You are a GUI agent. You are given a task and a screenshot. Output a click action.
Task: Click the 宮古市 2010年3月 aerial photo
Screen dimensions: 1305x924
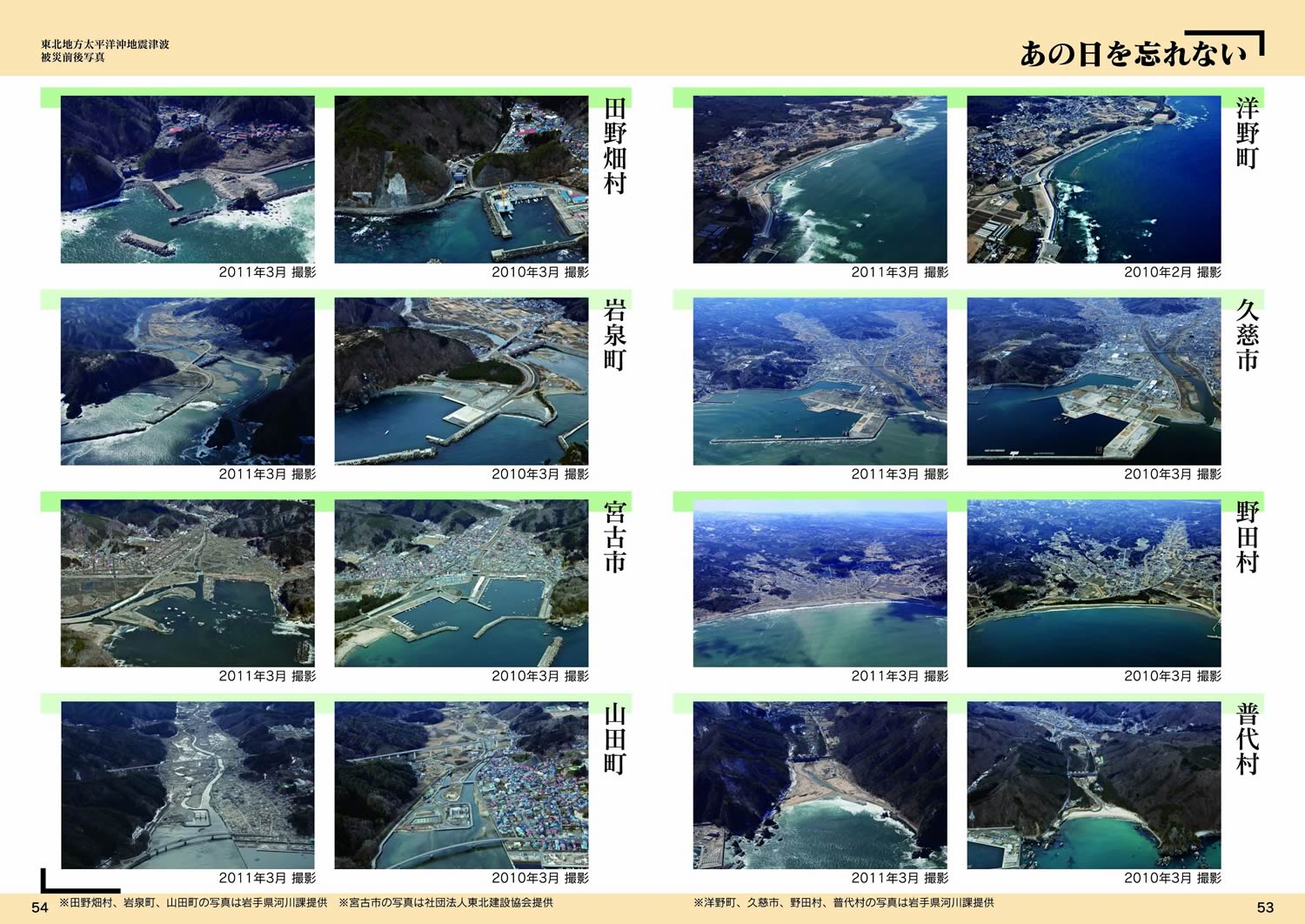click(x=462, y=583)
